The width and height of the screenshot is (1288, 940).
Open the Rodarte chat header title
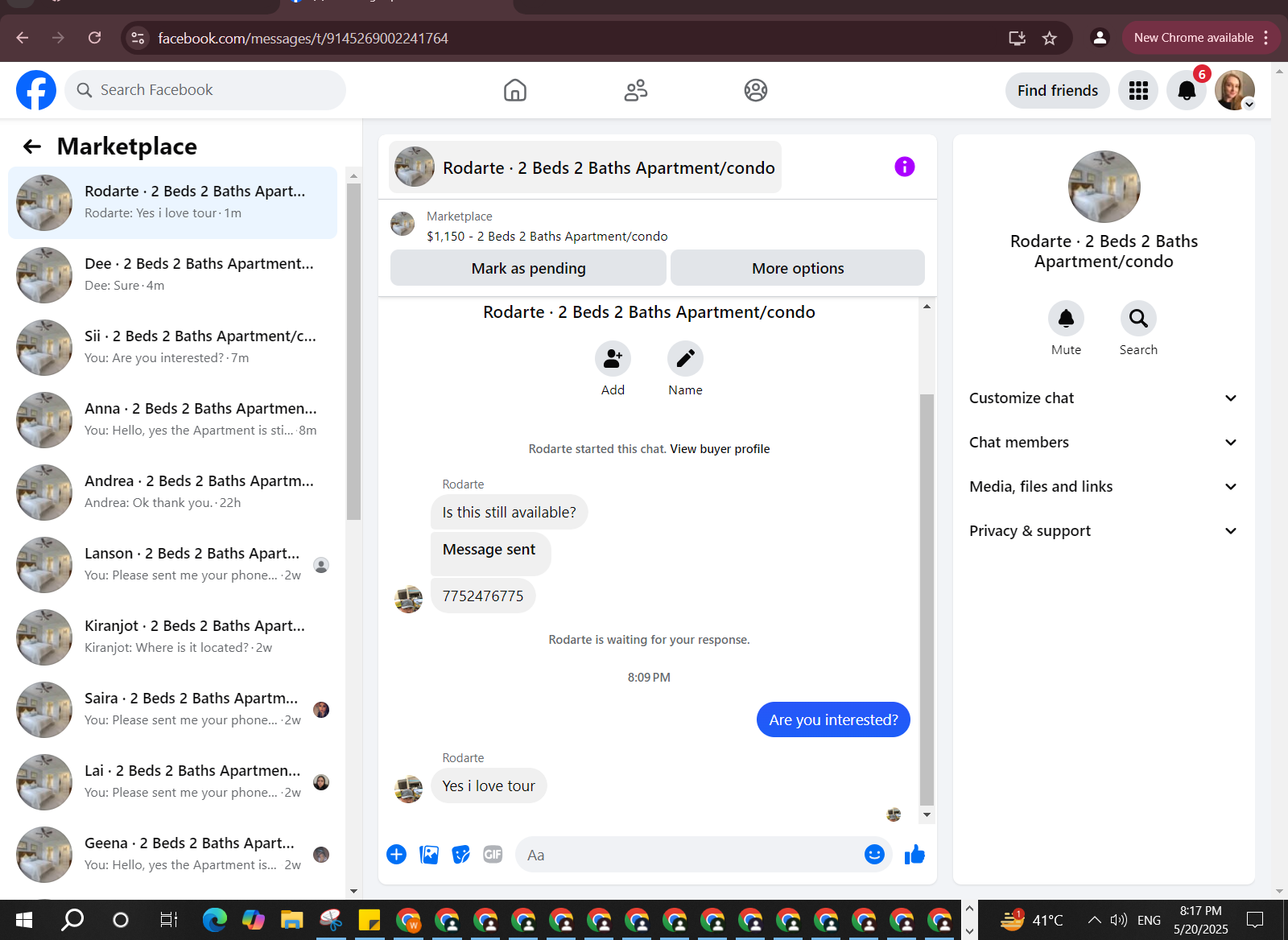click(585, 167)
